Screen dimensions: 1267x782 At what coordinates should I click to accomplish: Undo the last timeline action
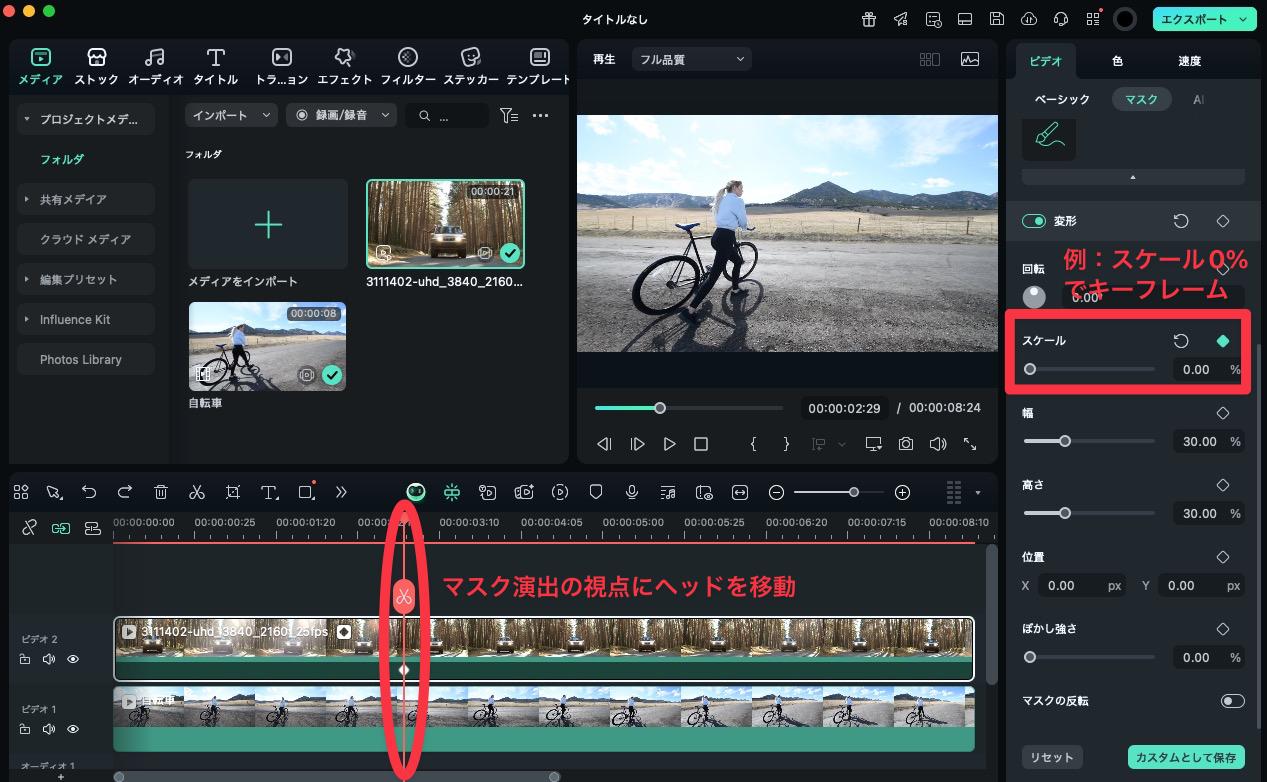click(89, 492)
